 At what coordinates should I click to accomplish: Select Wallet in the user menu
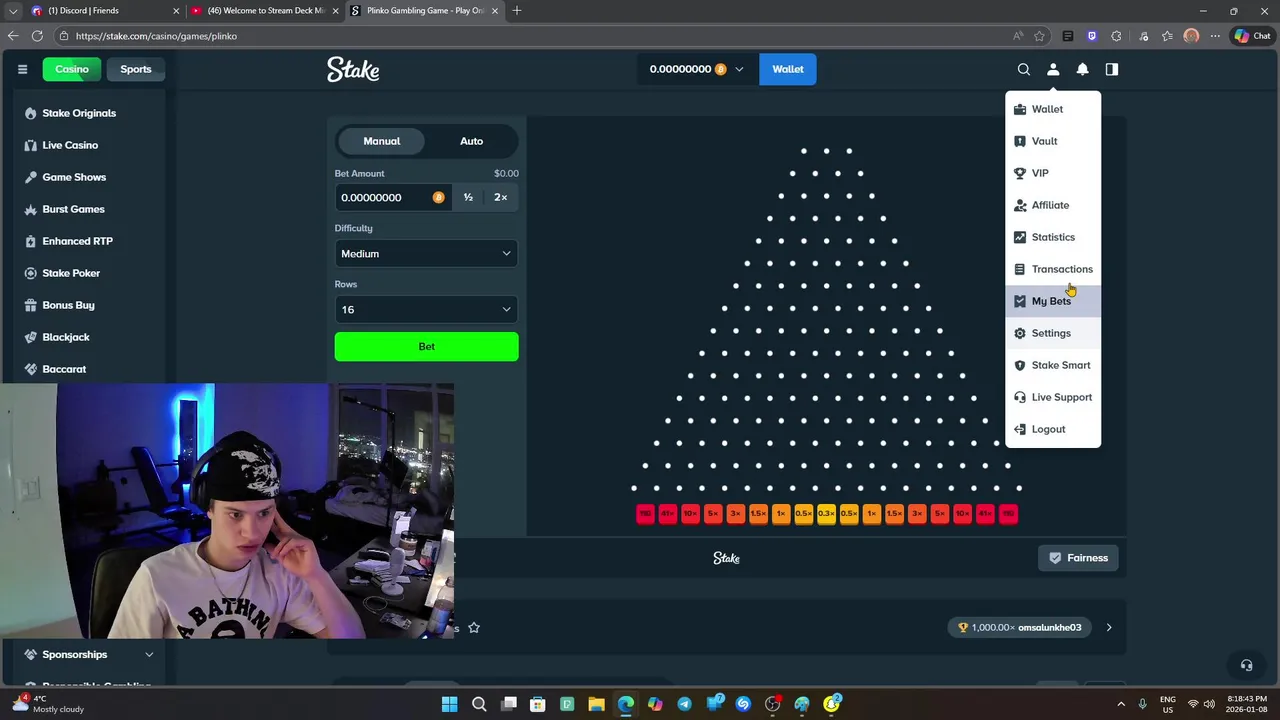pos(1053,109)
